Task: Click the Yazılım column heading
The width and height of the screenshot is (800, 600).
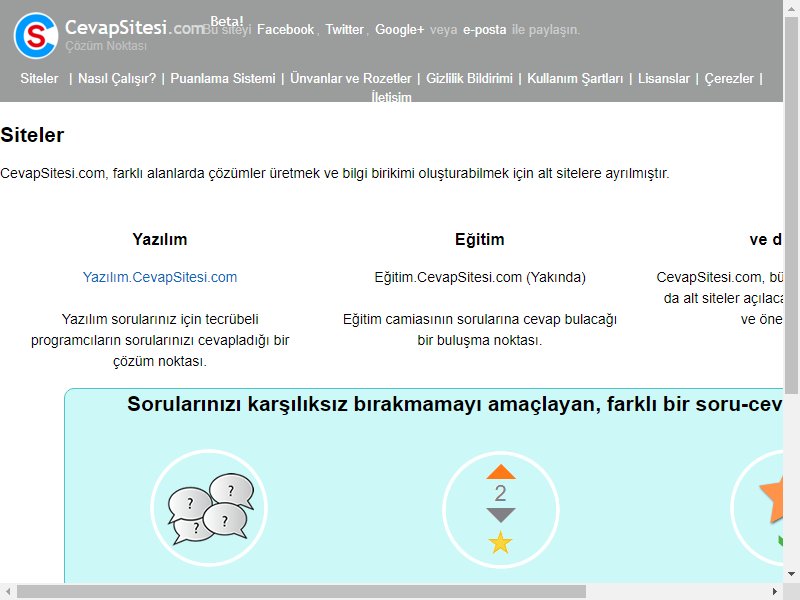Action: tap(160, 239)
